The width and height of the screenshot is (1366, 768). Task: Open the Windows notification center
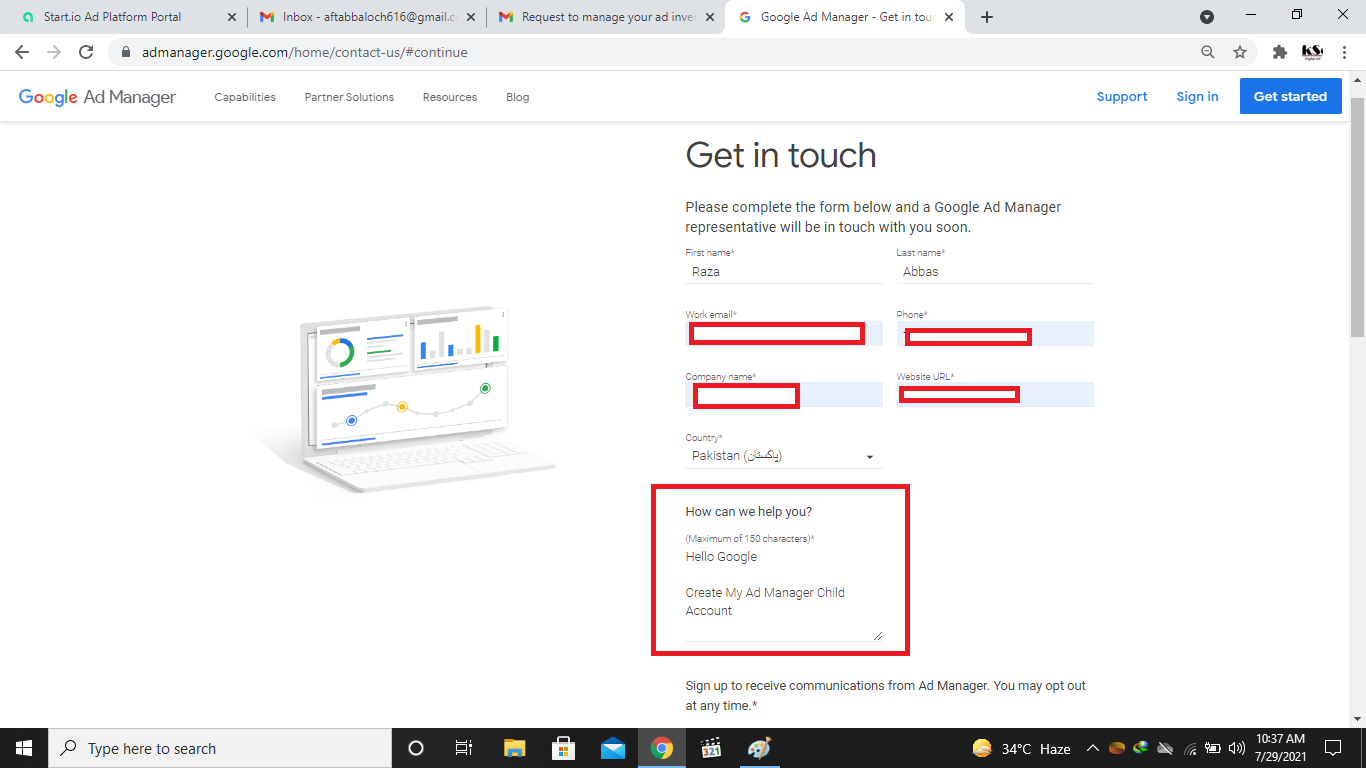click(1333, 748)
